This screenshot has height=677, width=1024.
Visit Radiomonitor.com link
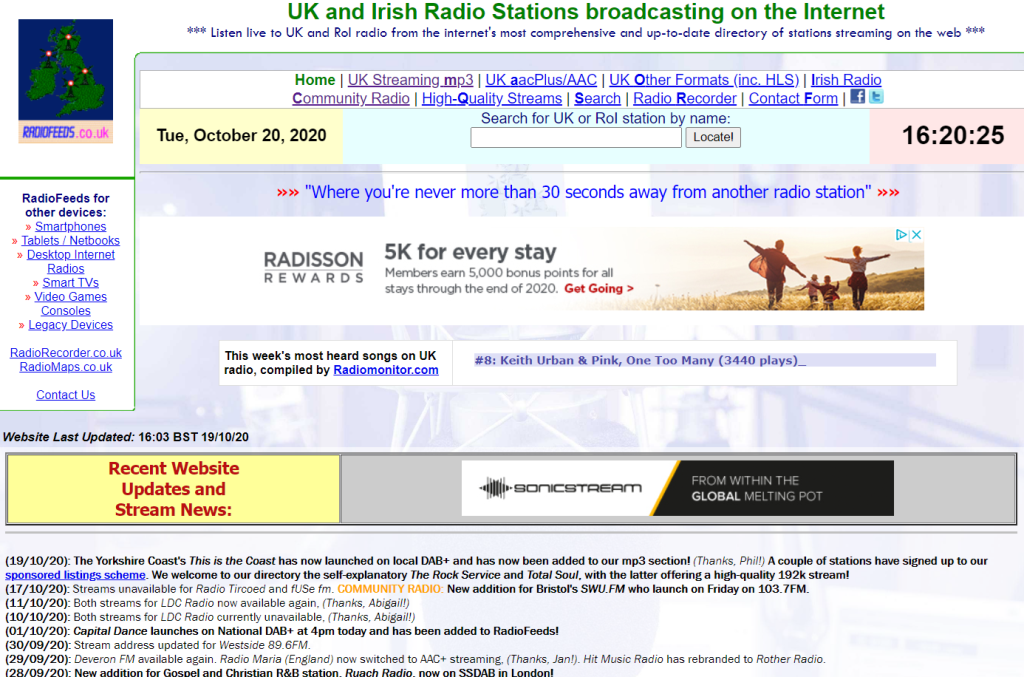pos(386,370)
